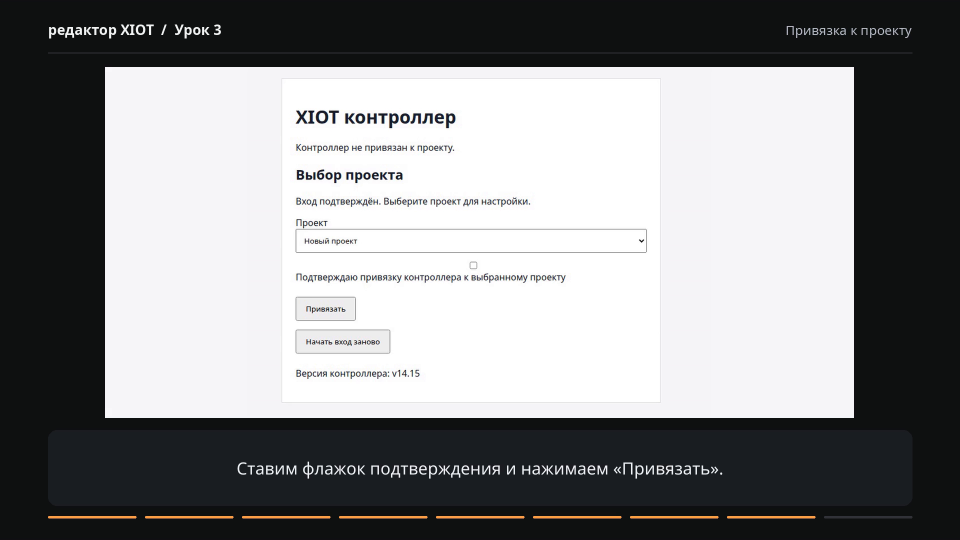Open the Проект dropdown showing Новый проект
The height and width of the screenshot is (540, 960).
tap(471, 241)
